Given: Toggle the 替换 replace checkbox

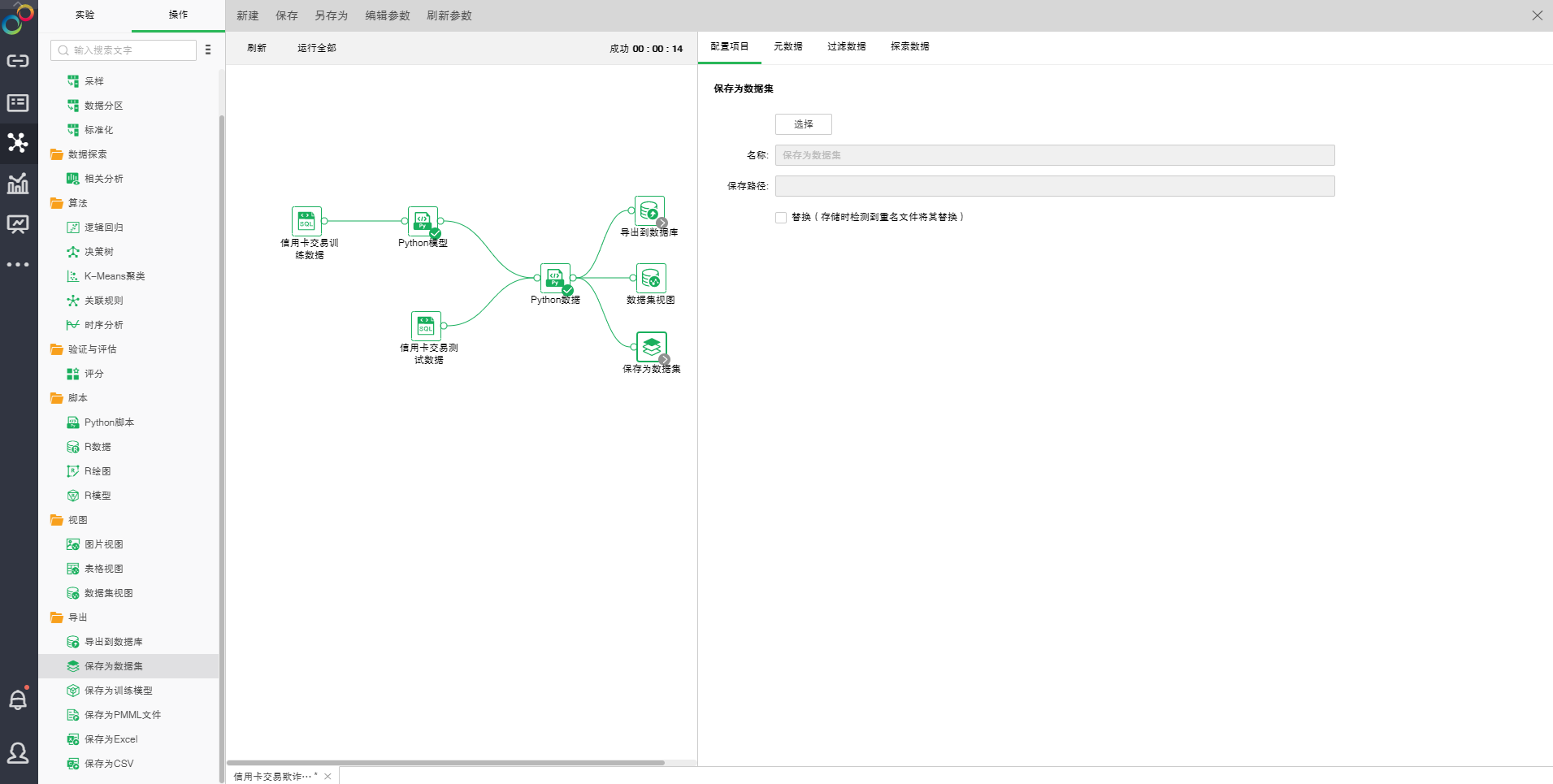Looking at the screenshot, I should [781, 218].
